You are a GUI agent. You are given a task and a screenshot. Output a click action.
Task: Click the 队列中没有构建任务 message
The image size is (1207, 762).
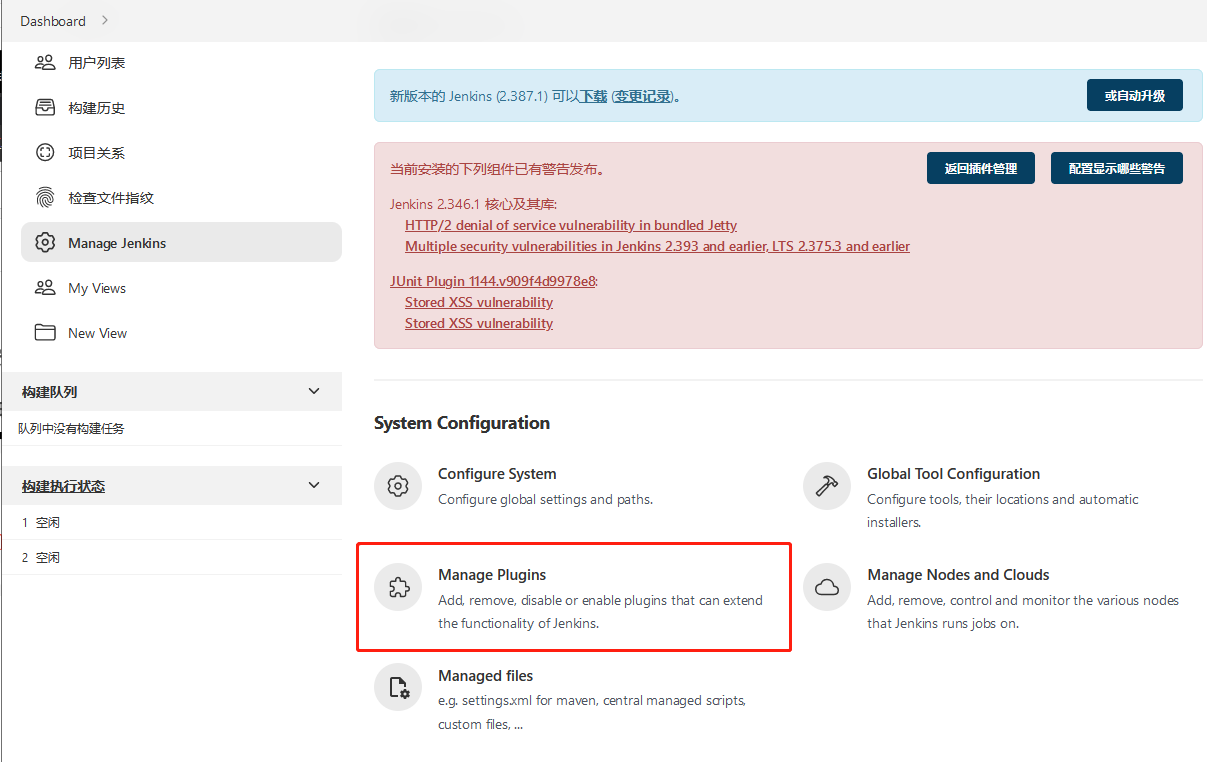click(71, 429)
